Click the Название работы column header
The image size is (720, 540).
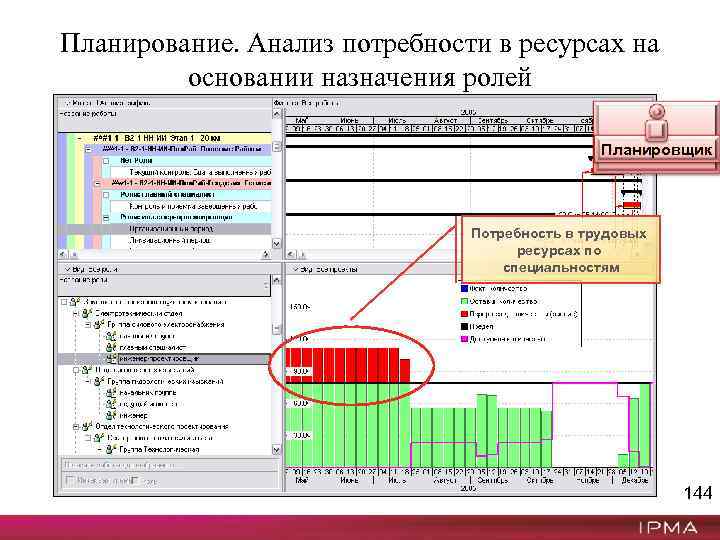coord(164,121)
